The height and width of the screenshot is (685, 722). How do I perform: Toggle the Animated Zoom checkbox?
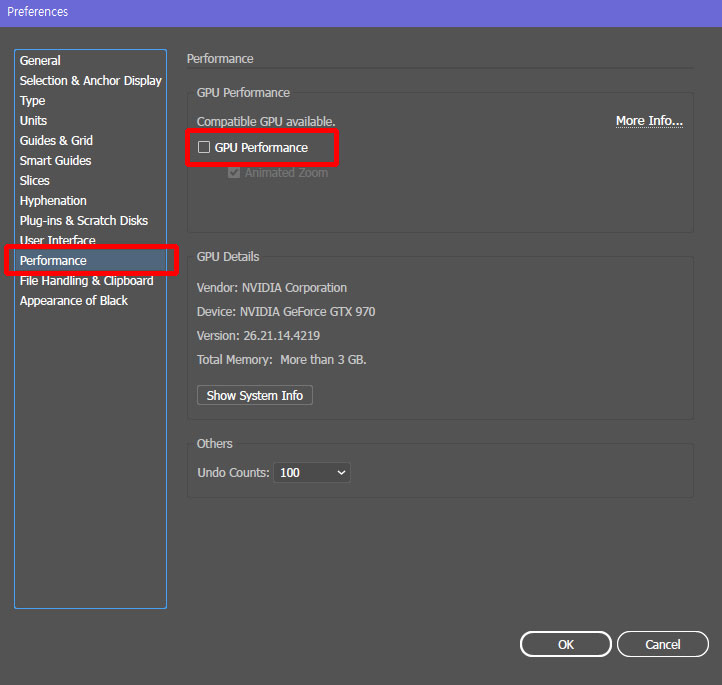point(234,173)
